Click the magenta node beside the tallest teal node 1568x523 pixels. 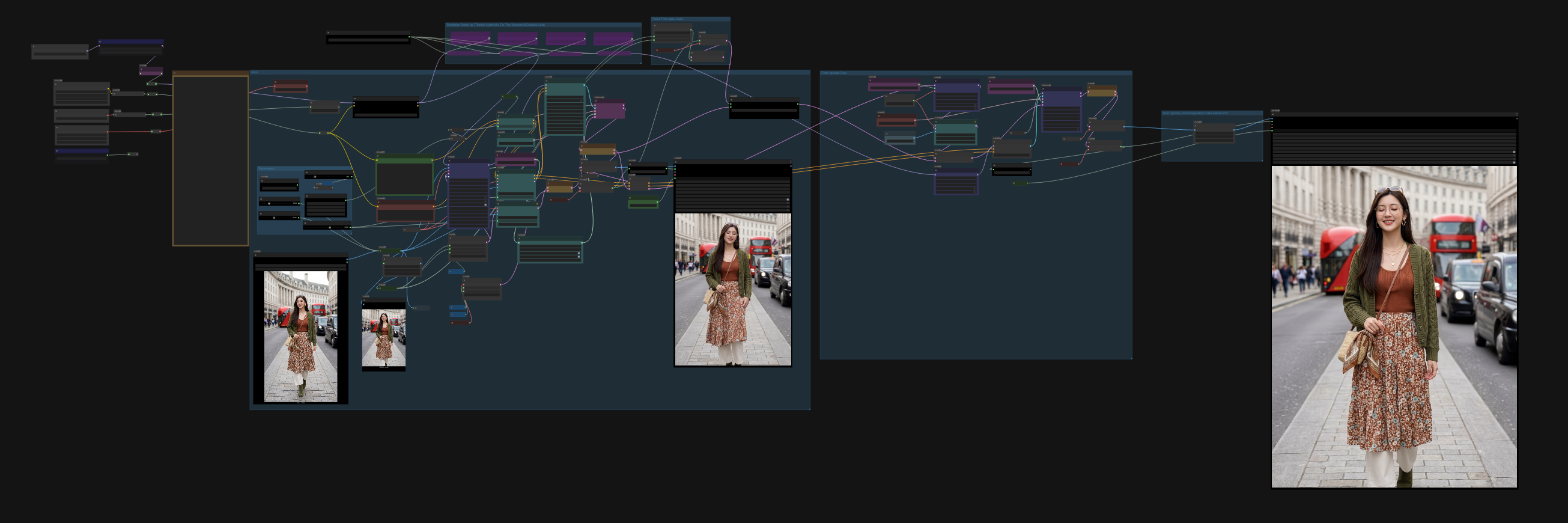click(610, 109)
